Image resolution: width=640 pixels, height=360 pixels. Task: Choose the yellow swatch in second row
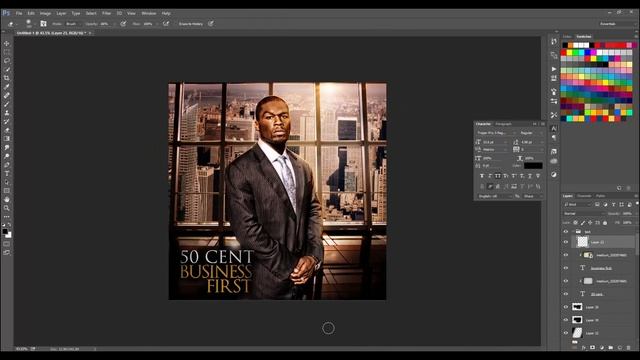[569, 52]
